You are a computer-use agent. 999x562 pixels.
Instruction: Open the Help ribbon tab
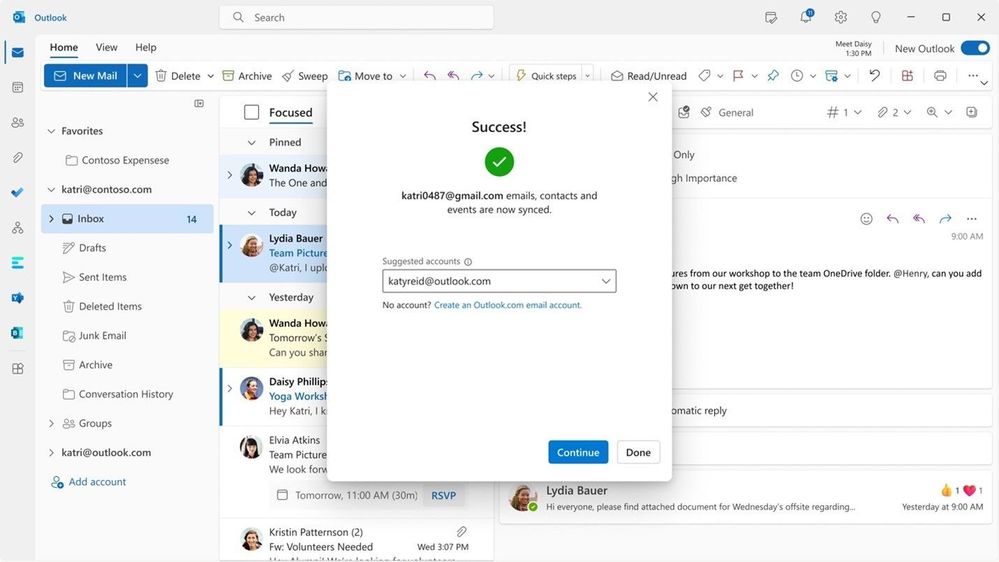coord(145,47)
